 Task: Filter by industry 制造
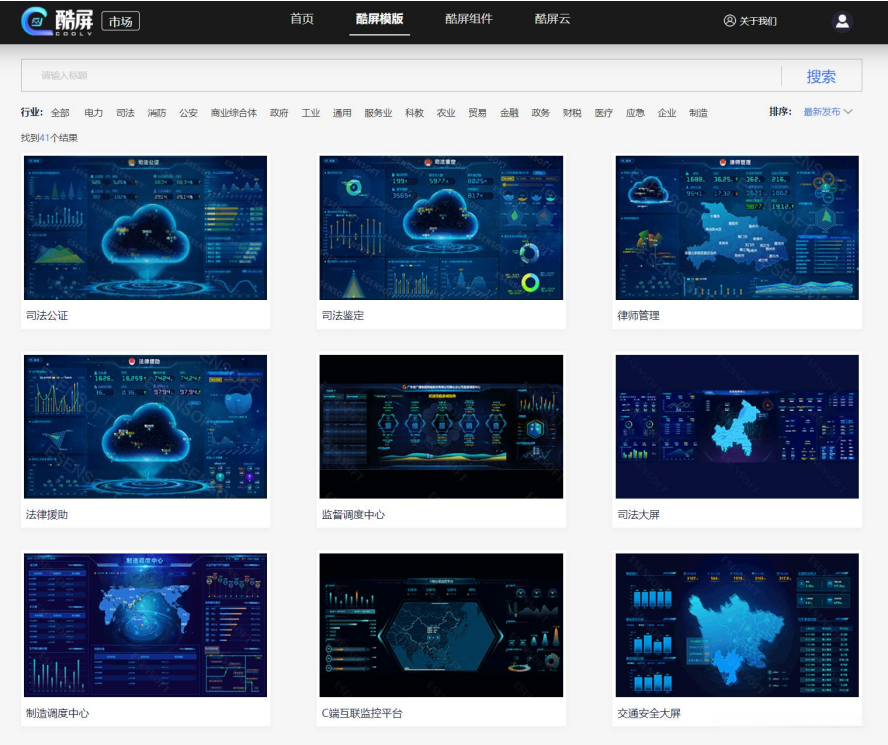(698, 113)
